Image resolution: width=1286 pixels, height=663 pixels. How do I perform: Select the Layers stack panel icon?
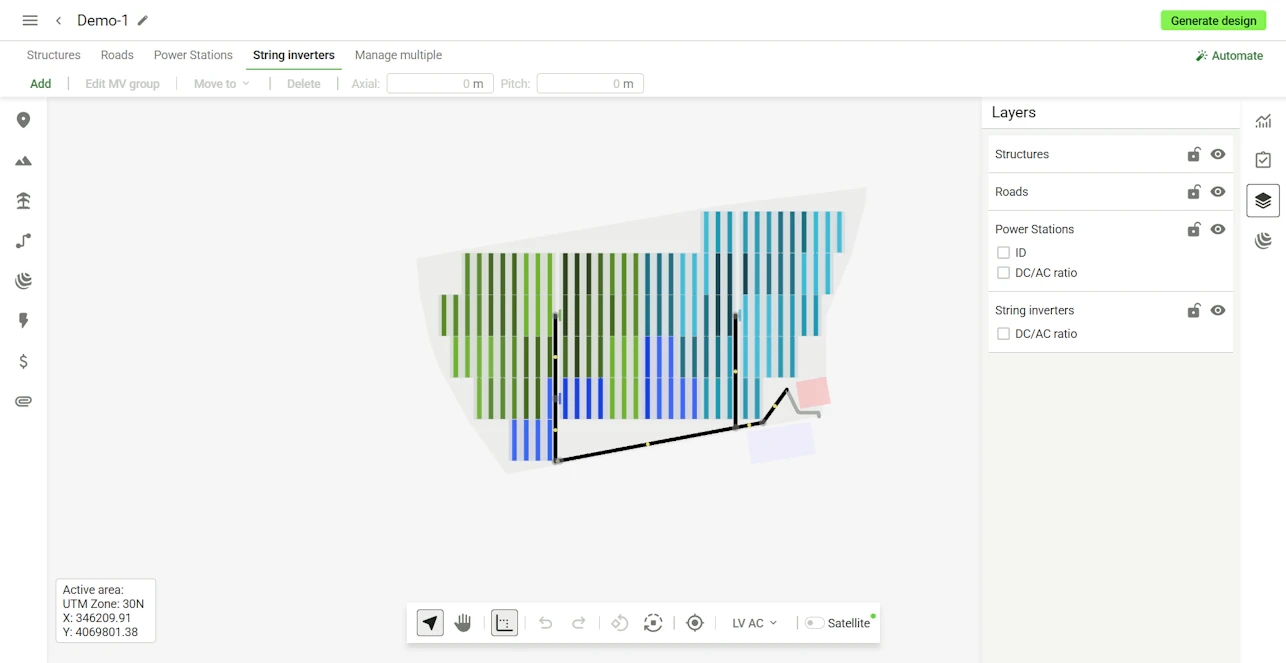click(x=1263, y=200)
